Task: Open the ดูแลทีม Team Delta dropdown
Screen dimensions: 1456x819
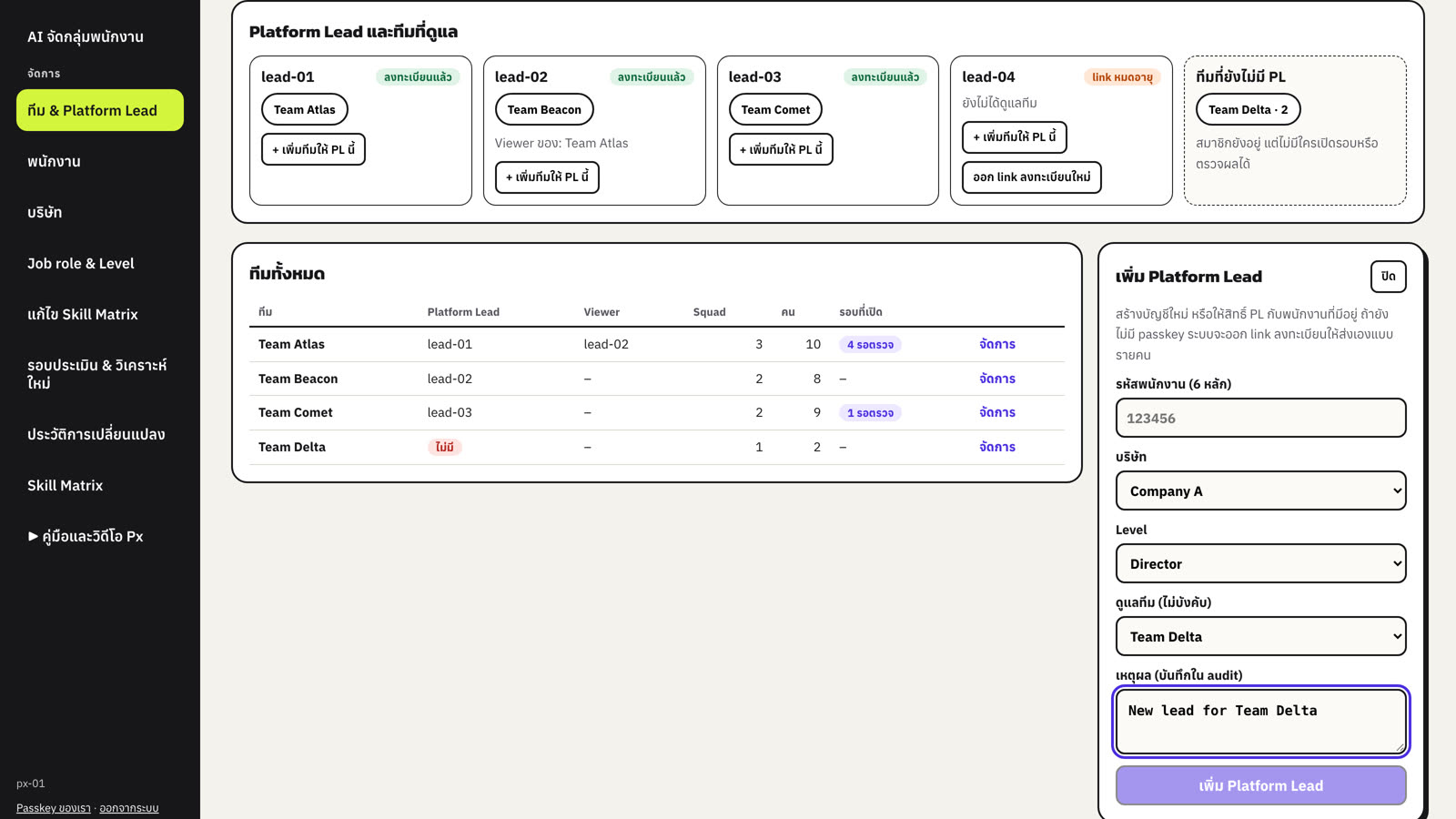Action: tap(1261, 636)
